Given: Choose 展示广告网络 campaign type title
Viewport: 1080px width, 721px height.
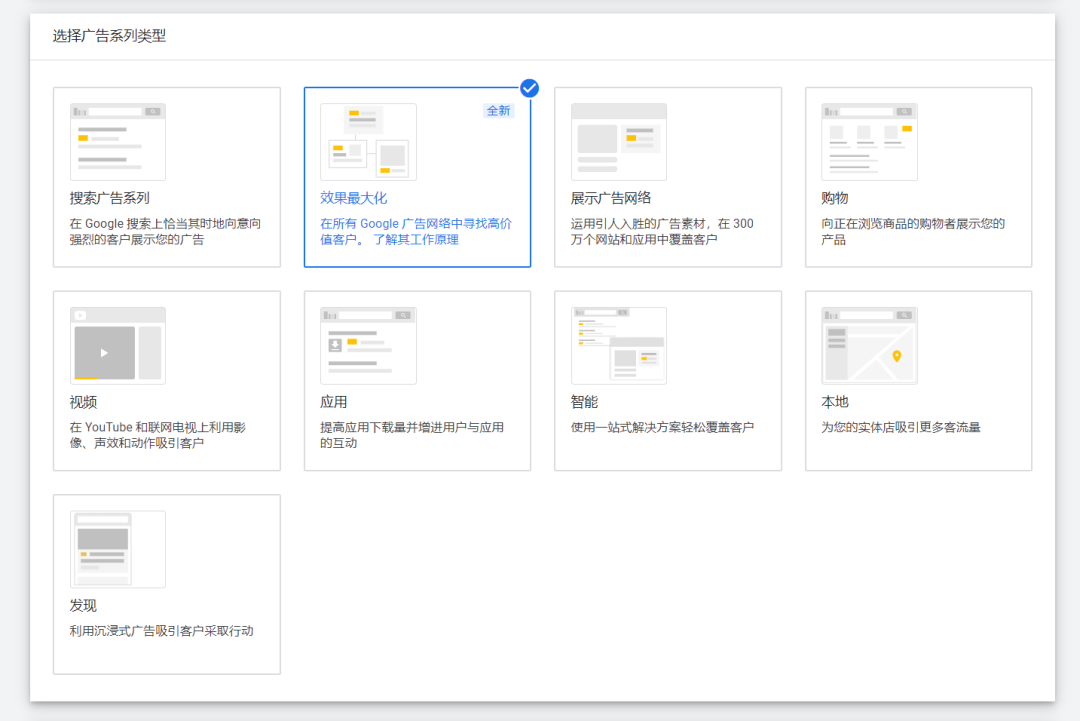Looking at the screenshot, I should (611, 198).
